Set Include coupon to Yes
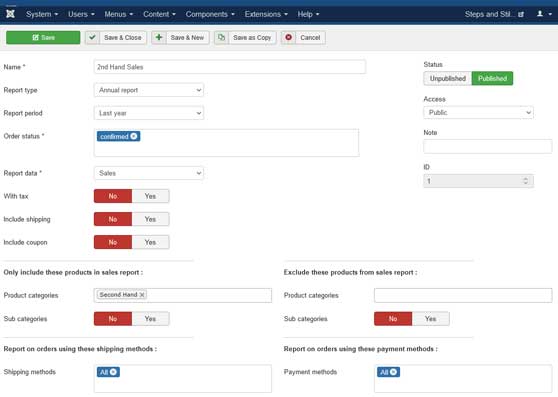The height and width of the screenshot is (397, 558). 150,242
